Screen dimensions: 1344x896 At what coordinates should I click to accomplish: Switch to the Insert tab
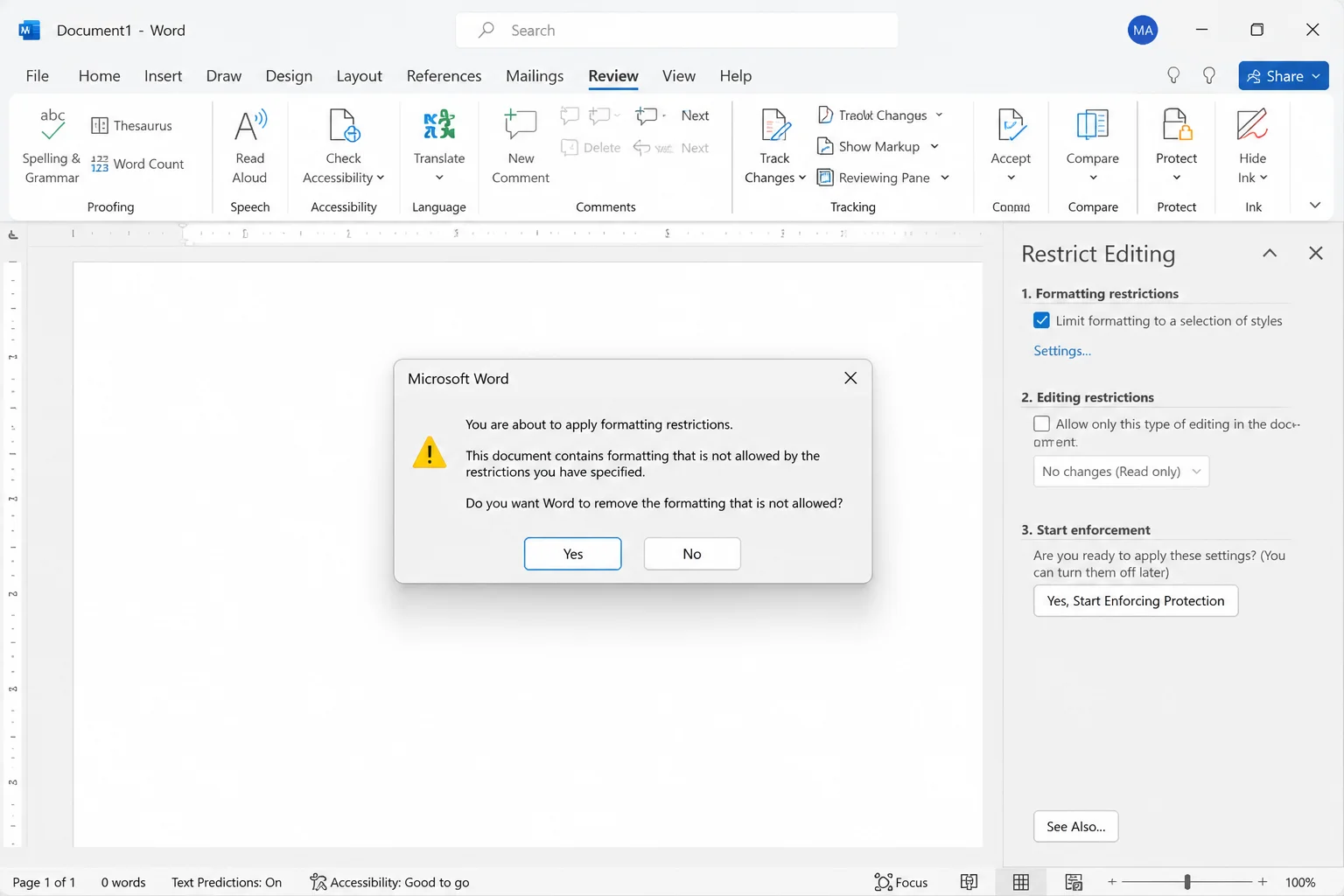[163, 76]
